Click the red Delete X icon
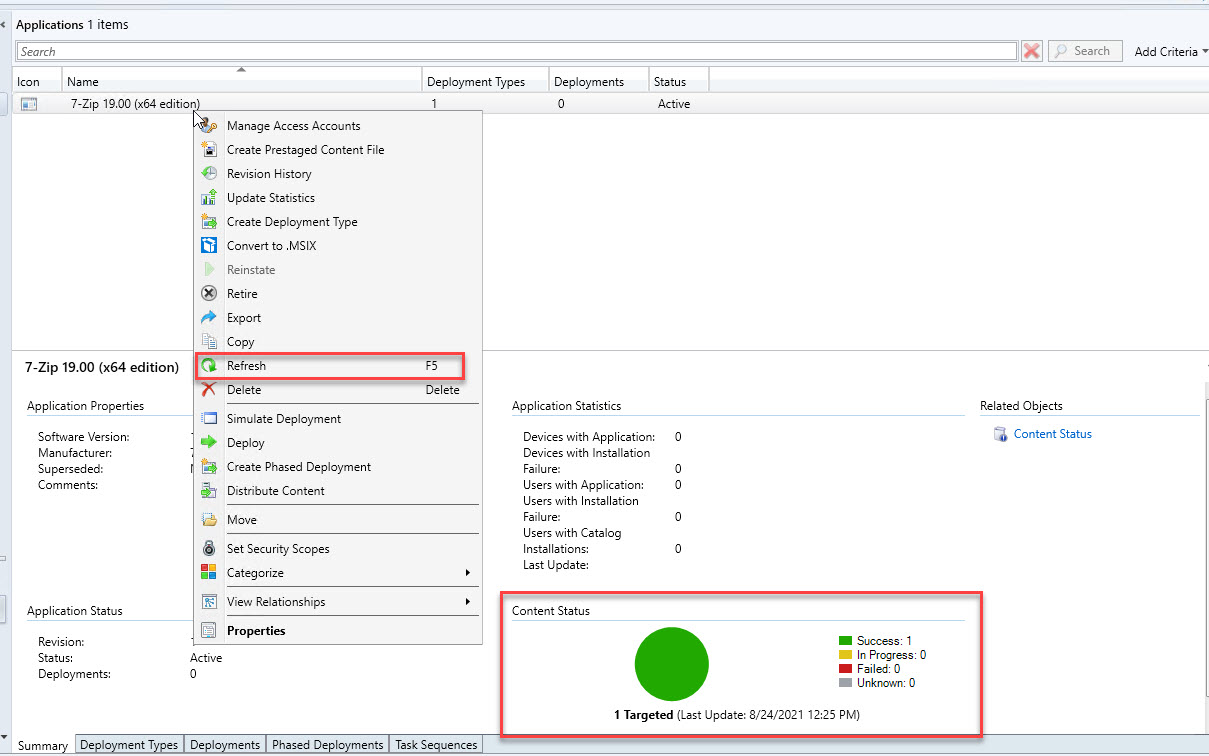 [x=208, y=390]
